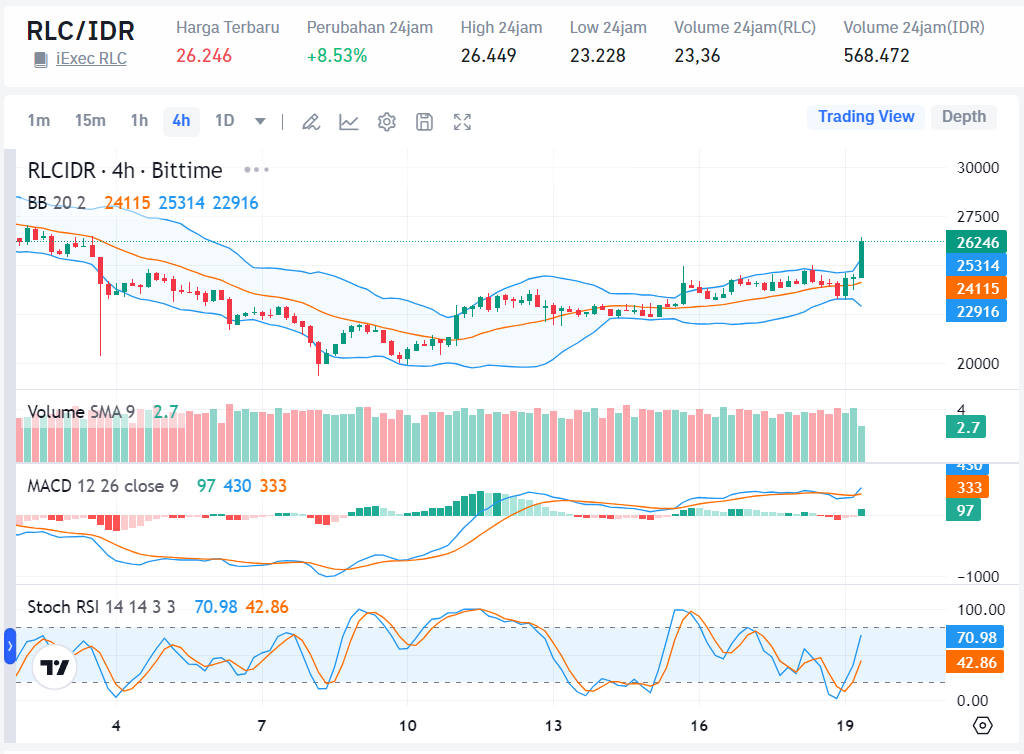The width and height of the screenshot is (1024, 754).
Task: Switch to the Trading View tab
Action: point(866,117)
